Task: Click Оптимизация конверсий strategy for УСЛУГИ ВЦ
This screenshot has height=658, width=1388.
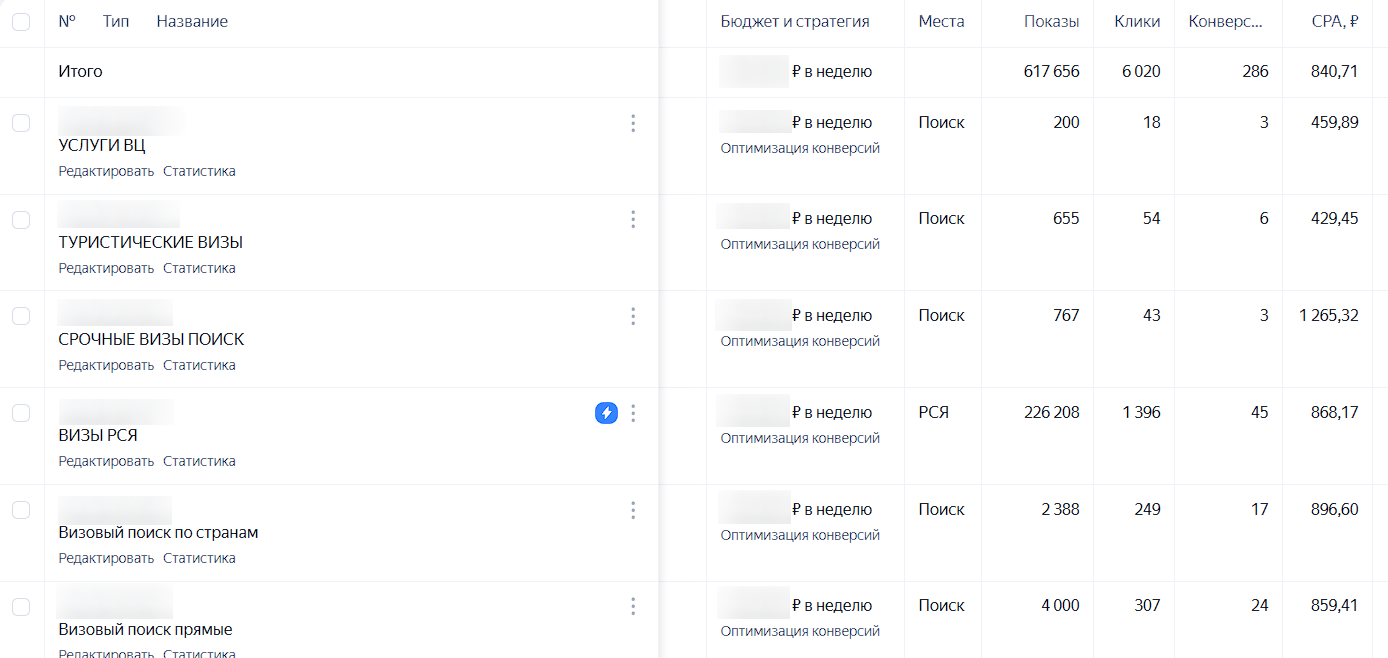Action: [800, 148]
